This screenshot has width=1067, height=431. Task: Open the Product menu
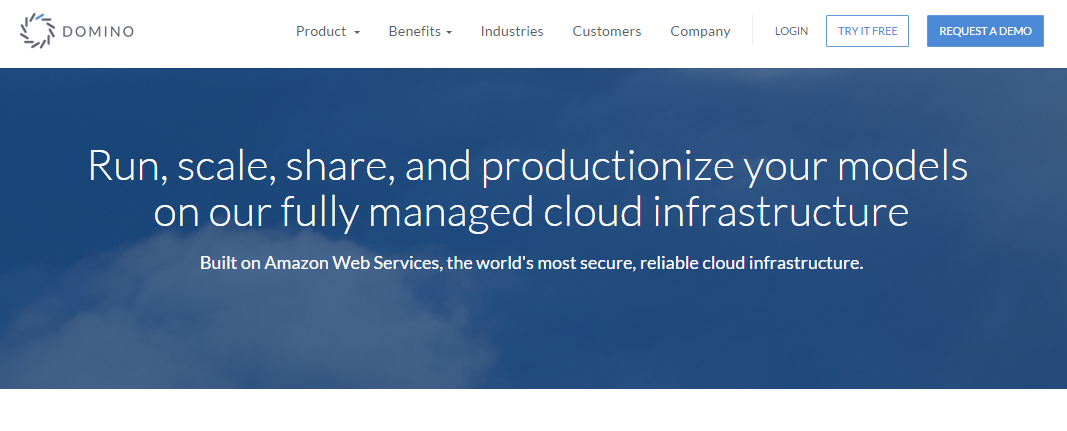(321, 31)
